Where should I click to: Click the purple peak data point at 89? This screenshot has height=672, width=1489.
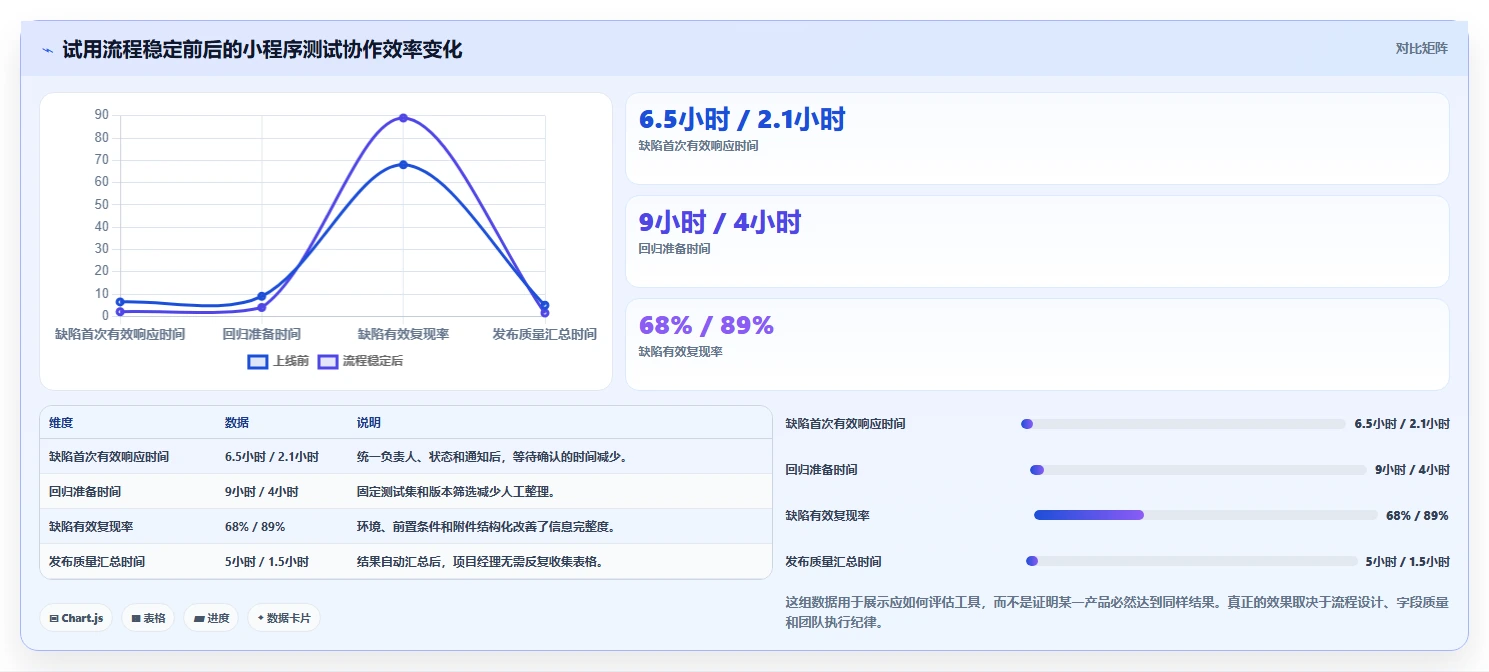pos(403,118)
